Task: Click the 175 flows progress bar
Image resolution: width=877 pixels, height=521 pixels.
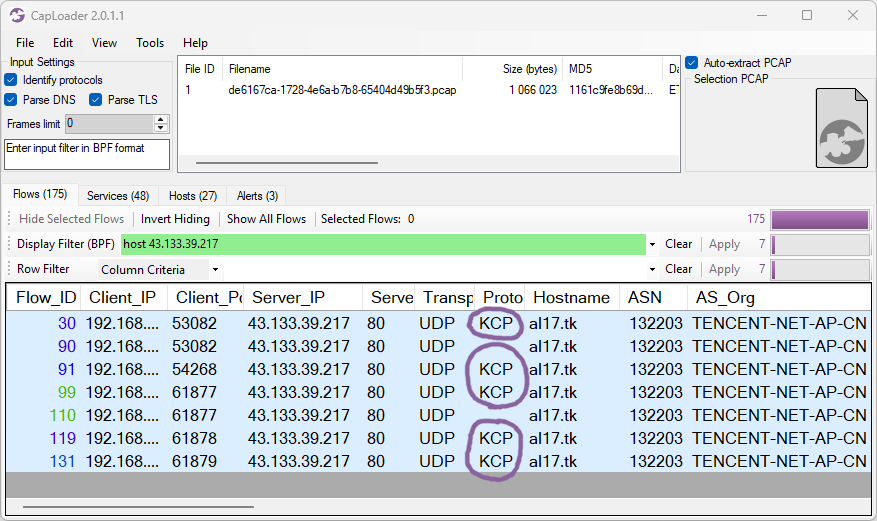Action: 819,220
